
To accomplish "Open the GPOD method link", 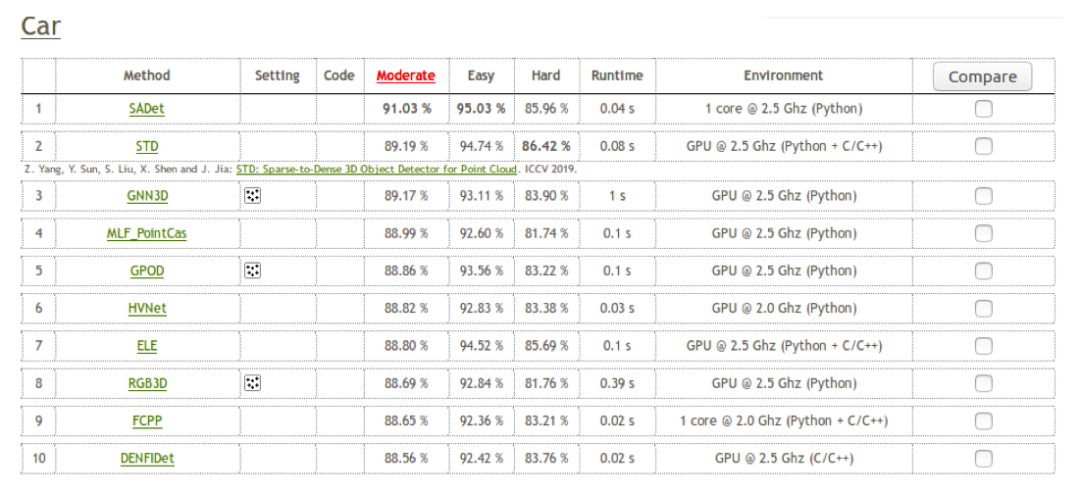I will tap(147, 271).
